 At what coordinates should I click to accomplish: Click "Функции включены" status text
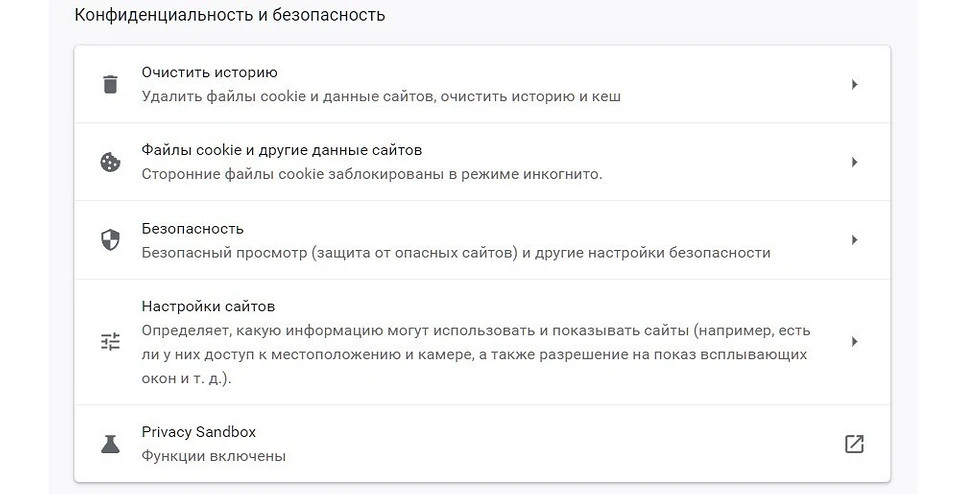tap(214, 456)
